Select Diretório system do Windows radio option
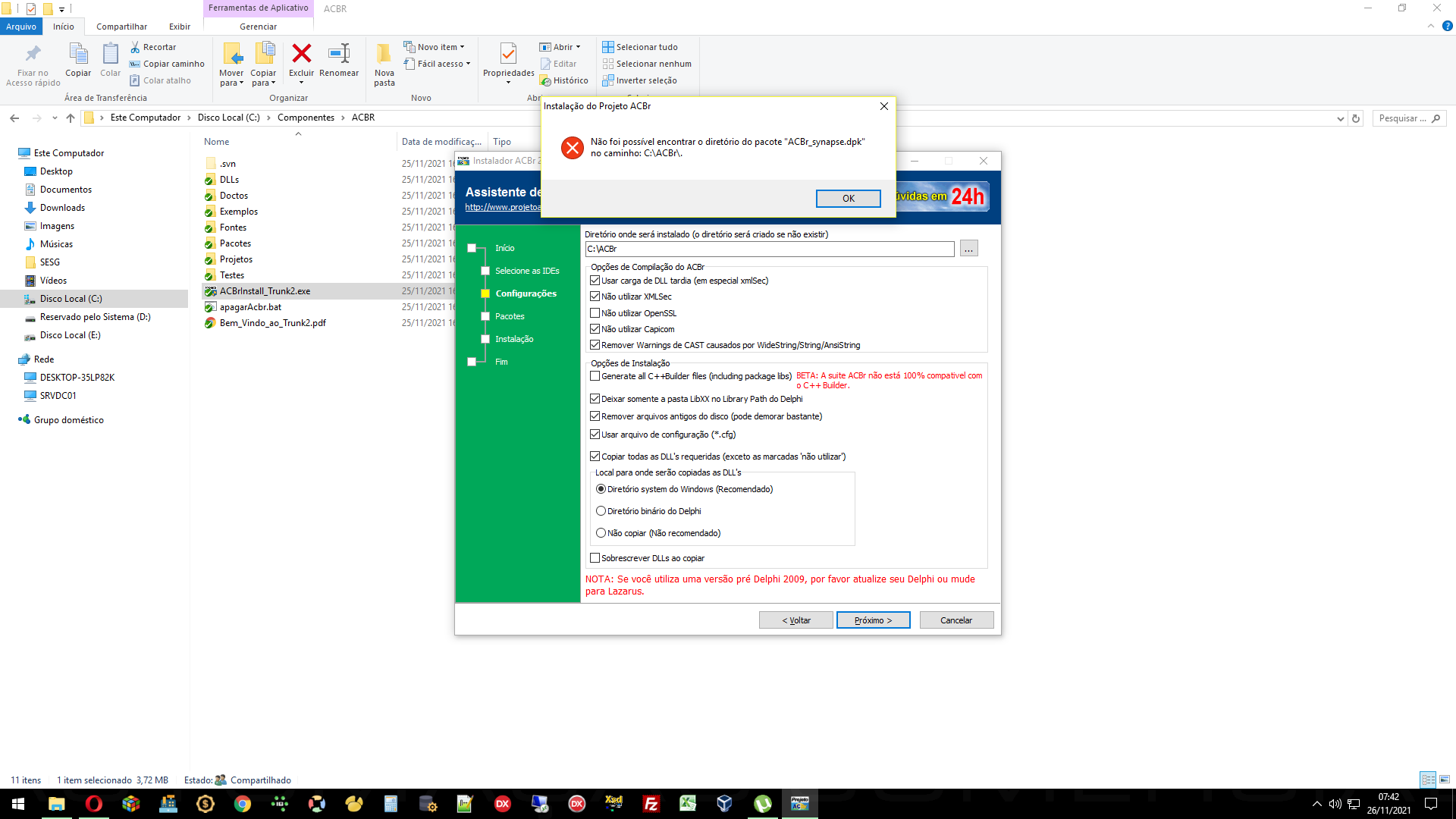Viewport: 1456px width, 819px height. 601,489
